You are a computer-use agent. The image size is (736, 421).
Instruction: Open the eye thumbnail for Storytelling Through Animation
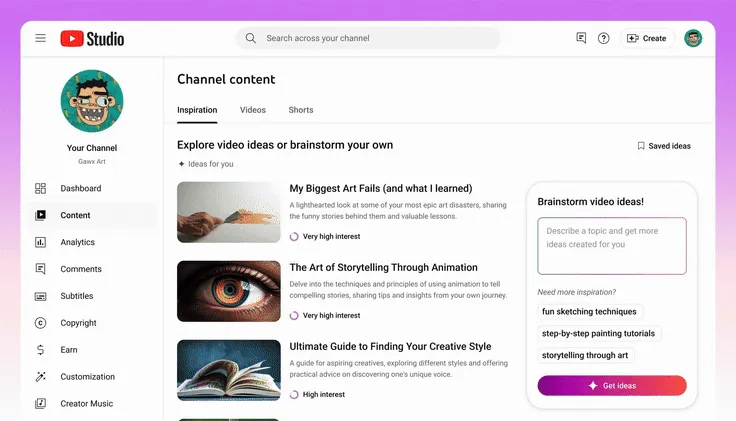229,291
